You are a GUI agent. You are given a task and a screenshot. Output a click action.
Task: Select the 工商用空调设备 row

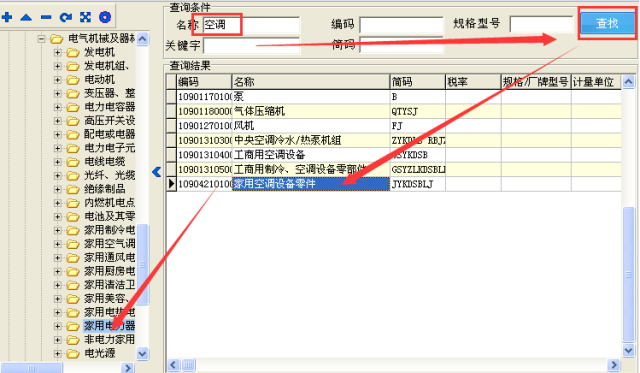click(394, 155)
